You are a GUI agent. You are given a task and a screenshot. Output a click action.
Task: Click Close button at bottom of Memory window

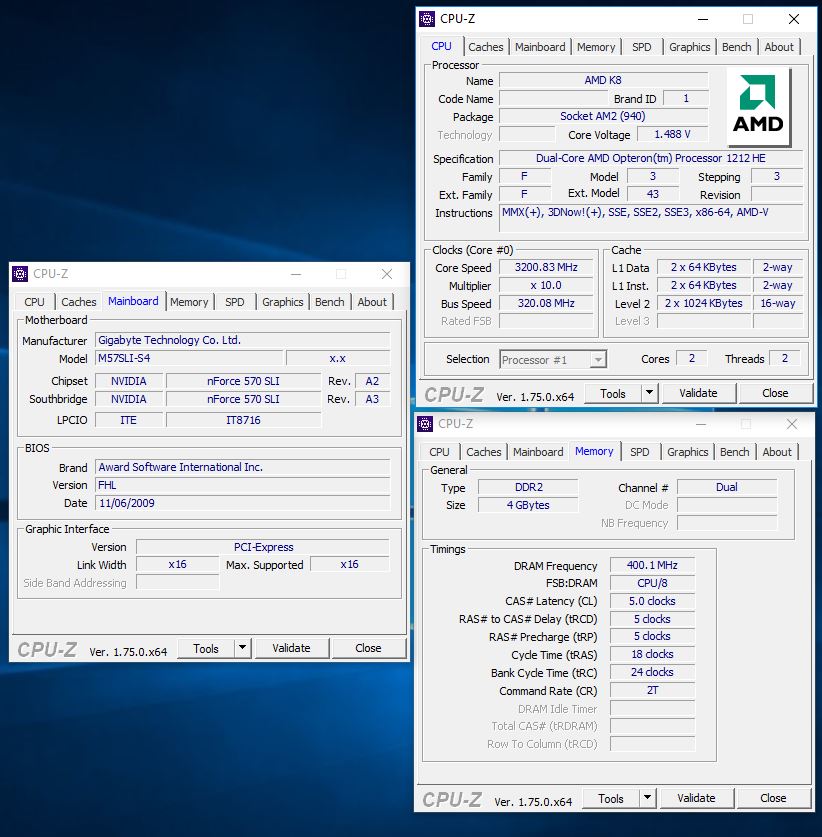pos(773,798)
